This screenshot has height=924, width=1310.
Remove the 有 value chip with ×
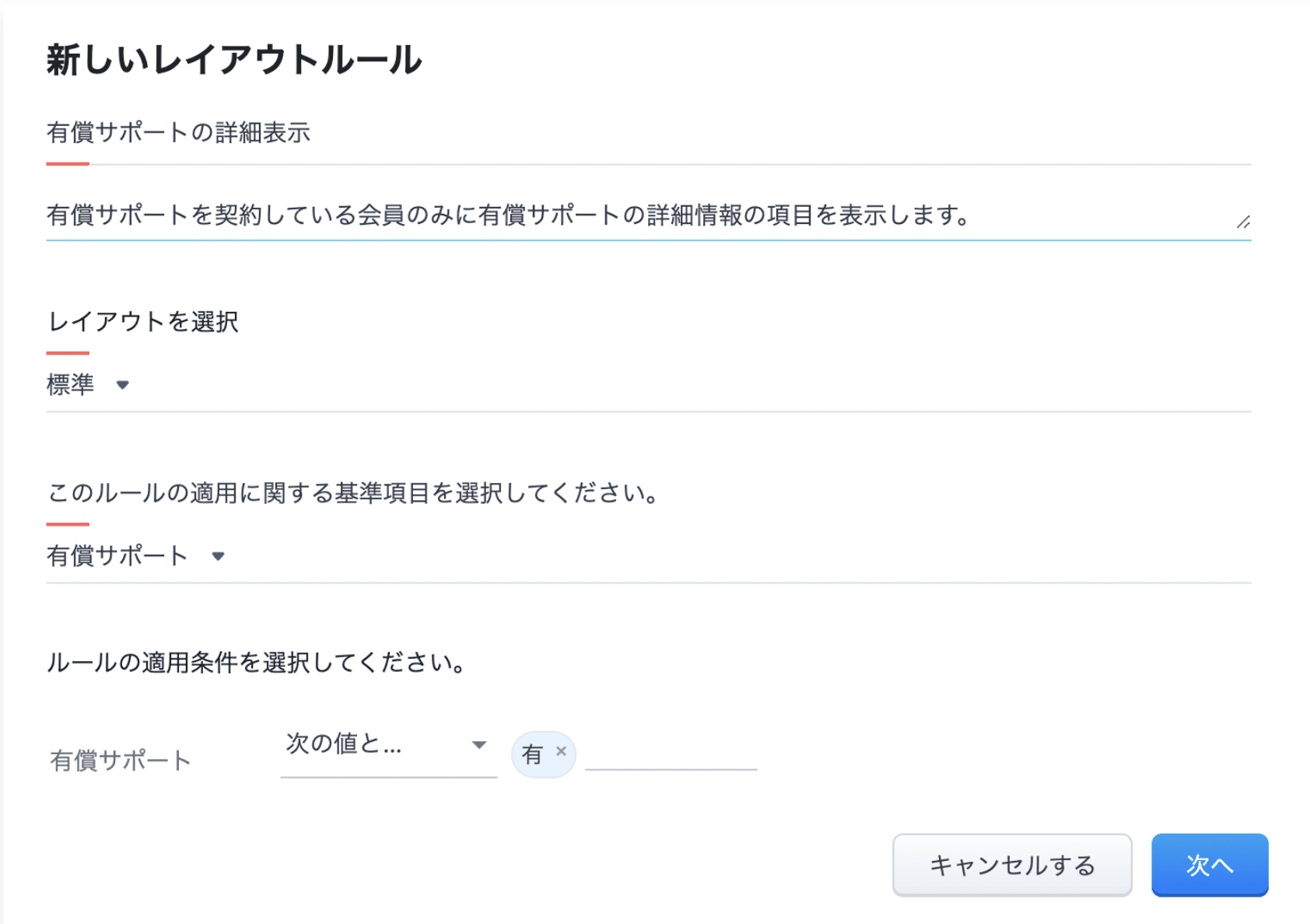pyautogui.click(x=561, y=751)
